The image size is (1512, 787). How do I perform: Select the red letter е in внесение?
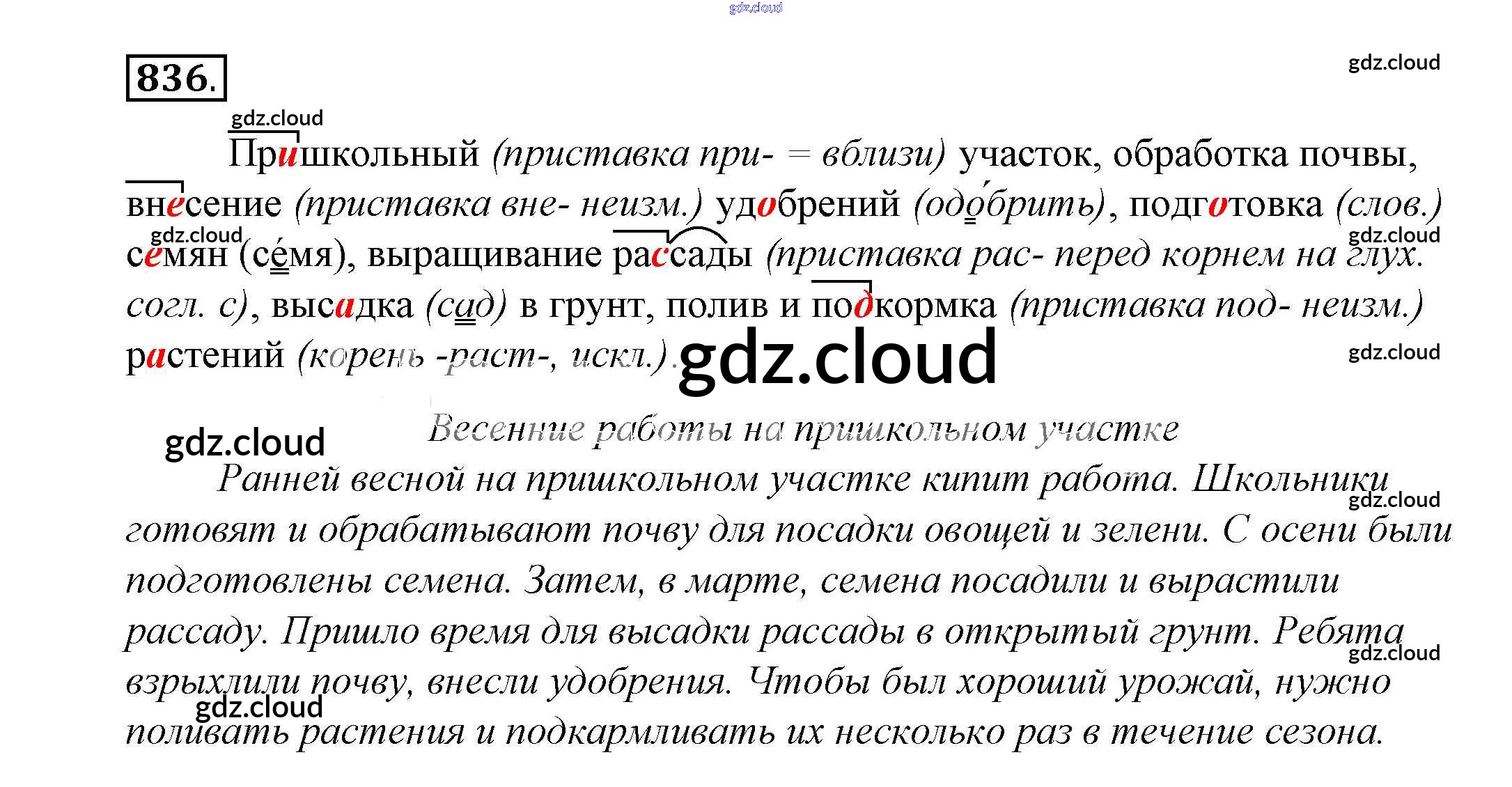(x=176, y=205)
